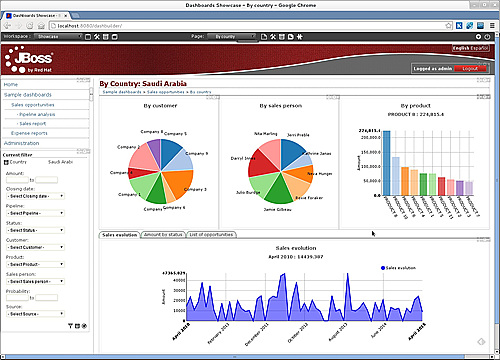Open the Pipeline analysis link
The height and width of the screenshot is (360, 500).
[x=37, y=114]
